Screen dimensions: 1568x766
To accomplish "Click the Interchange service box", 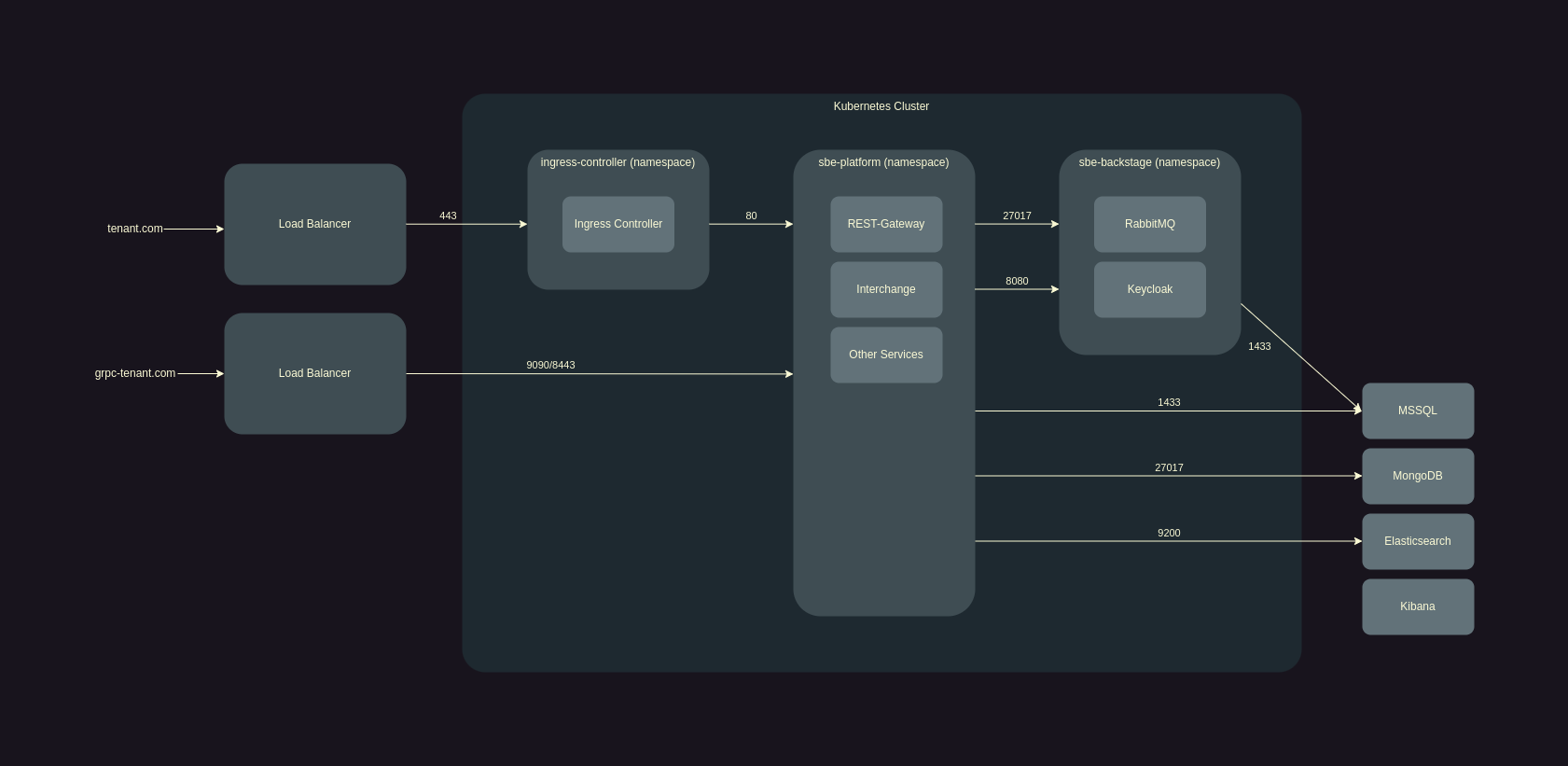I will (x=885, y=289).
